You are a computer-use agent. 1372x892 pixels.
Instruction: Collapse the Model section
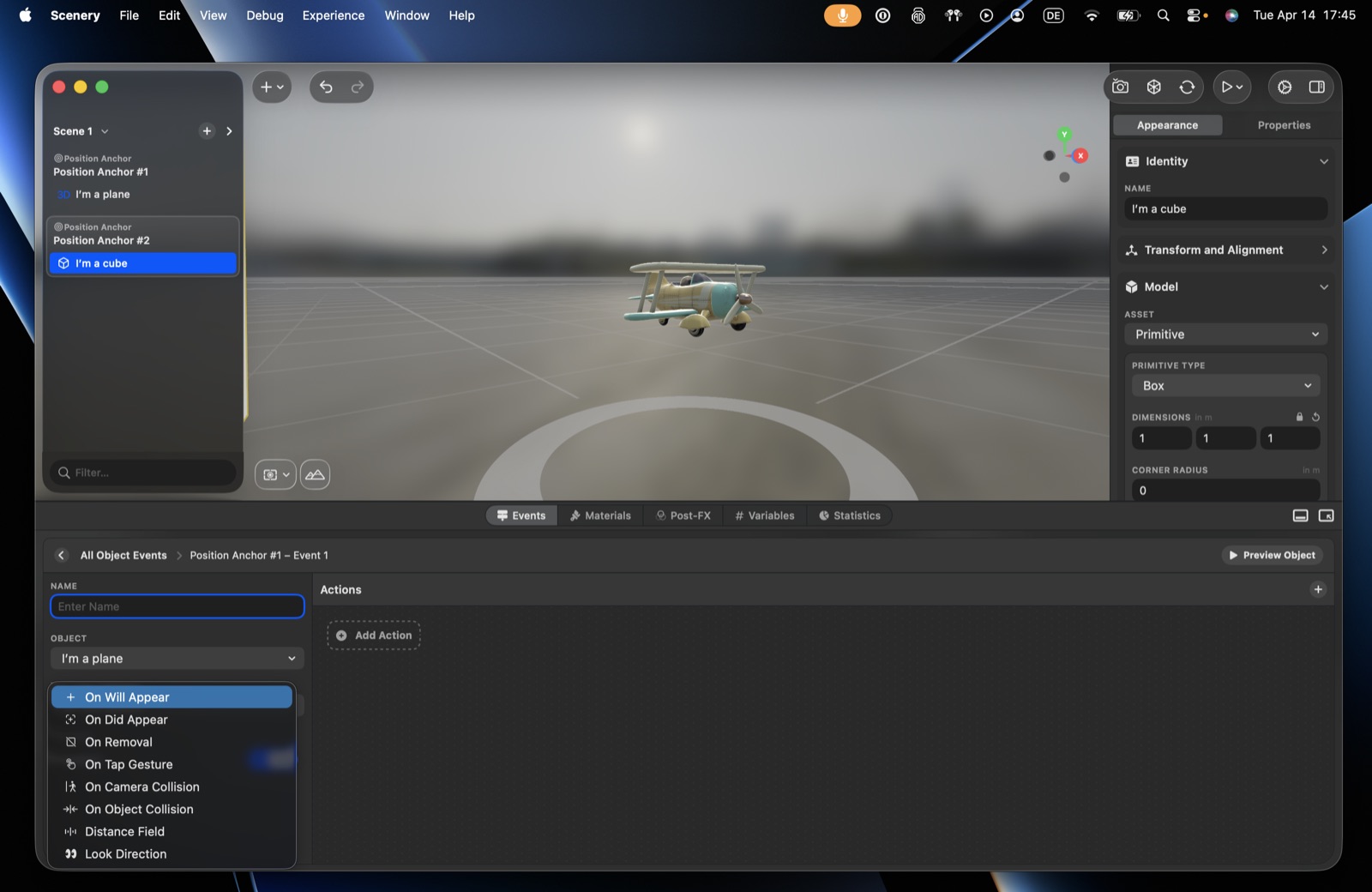point(1323,287)
